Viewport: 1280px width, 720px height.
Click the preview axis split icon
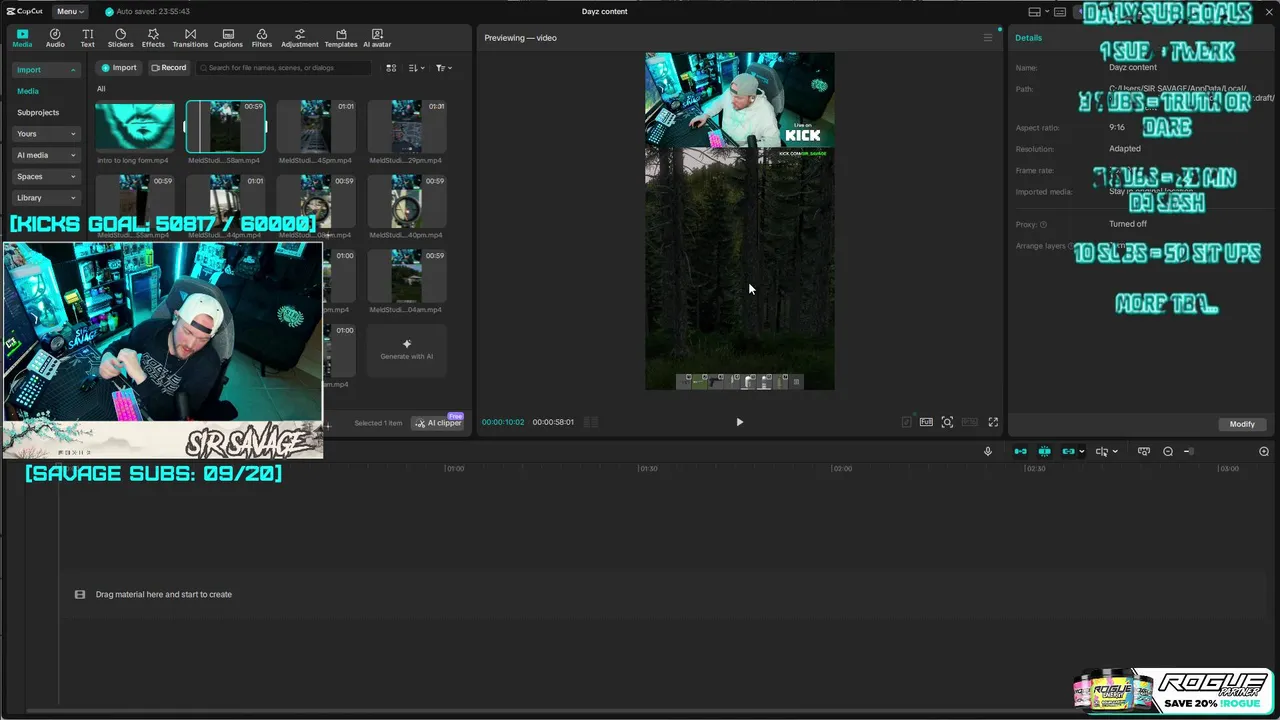pyautogui.click(x=1101, y=451)
